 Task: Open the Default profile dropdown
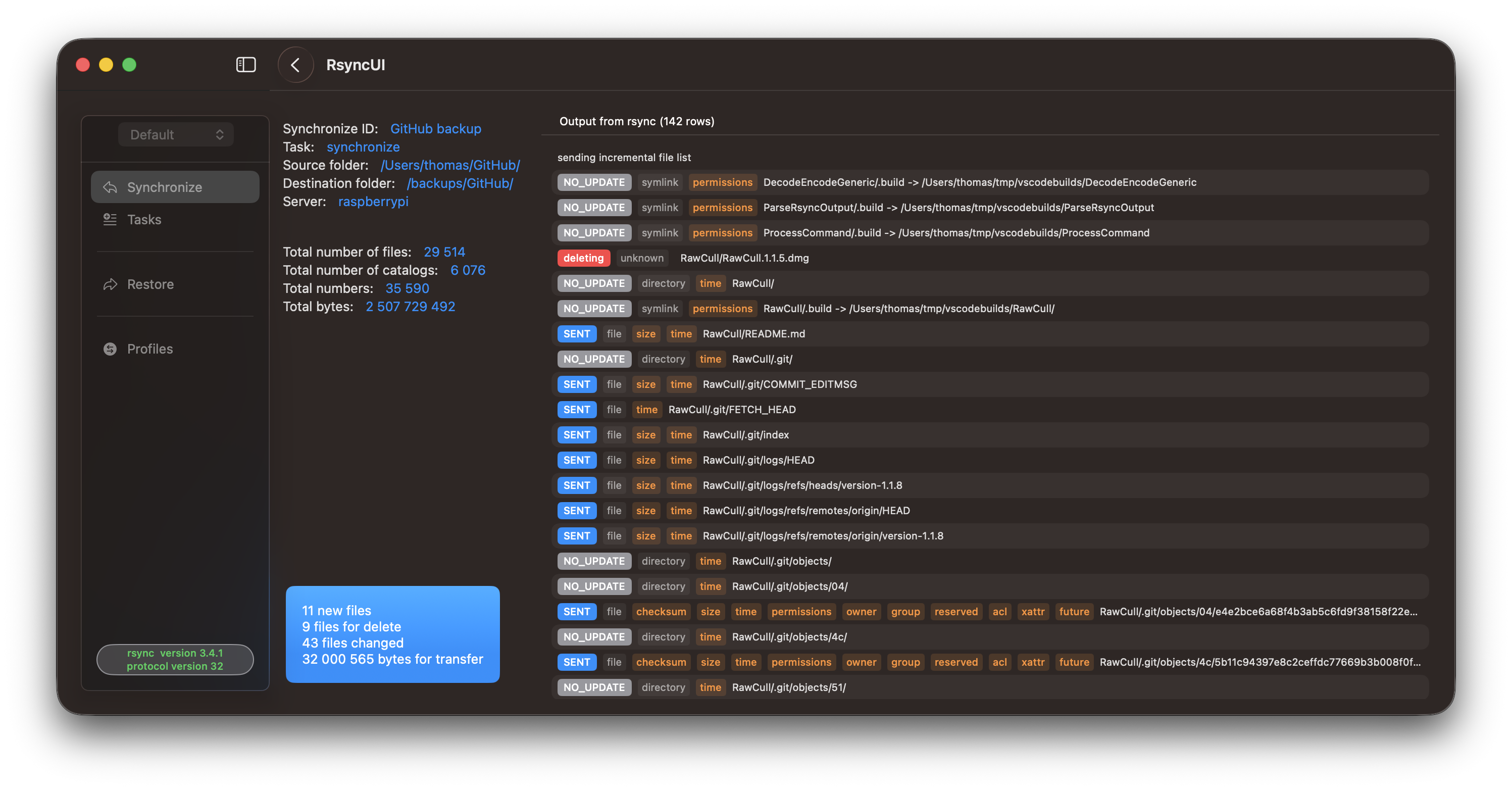pyautogui.click(x=176, y=135)
